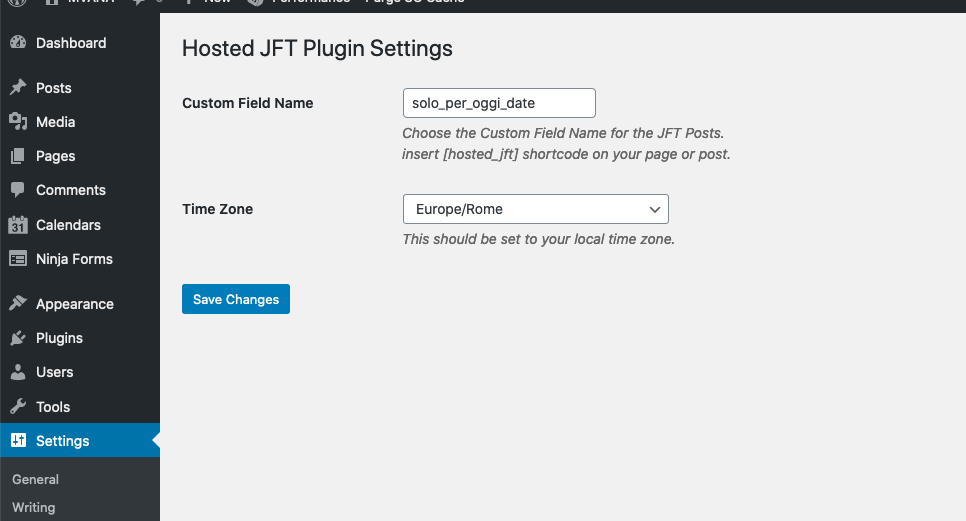Click the Comments speech bubble icon
Screen dimensions: 966x521
[18, 190]
